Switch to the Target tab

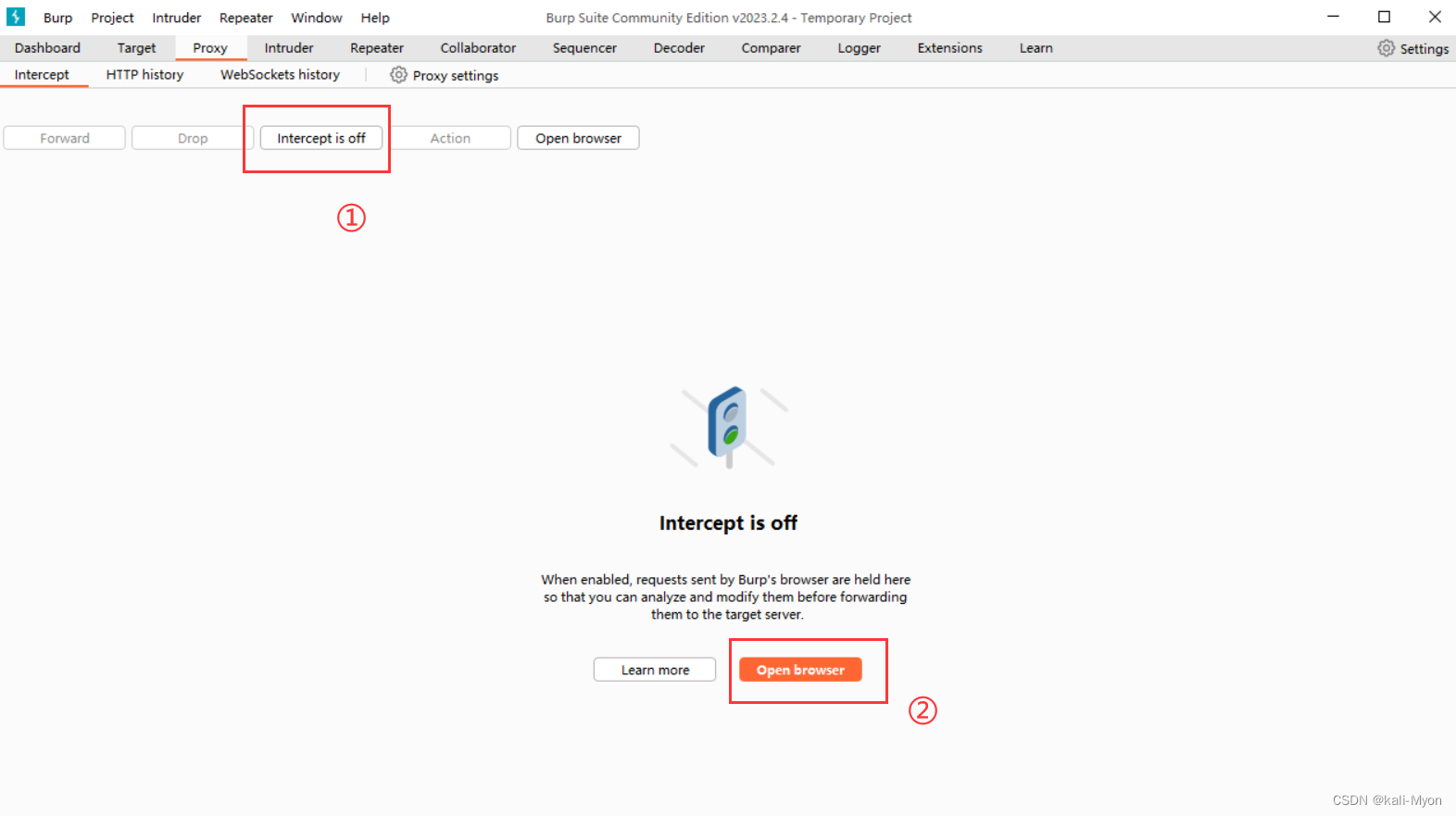pyautogui.click(x=136, y=48)
